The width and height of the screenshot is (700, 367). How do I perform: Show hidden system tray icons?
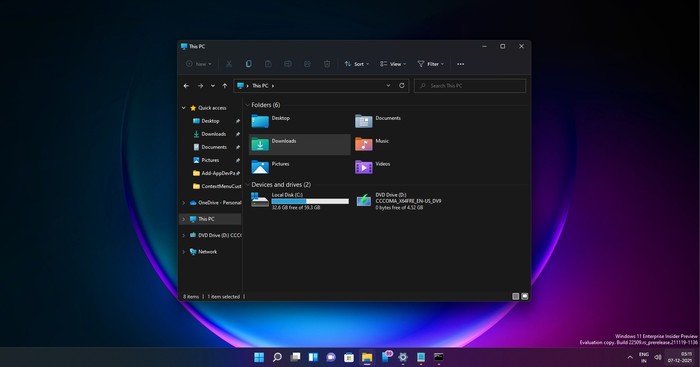(x=630, y=357)
